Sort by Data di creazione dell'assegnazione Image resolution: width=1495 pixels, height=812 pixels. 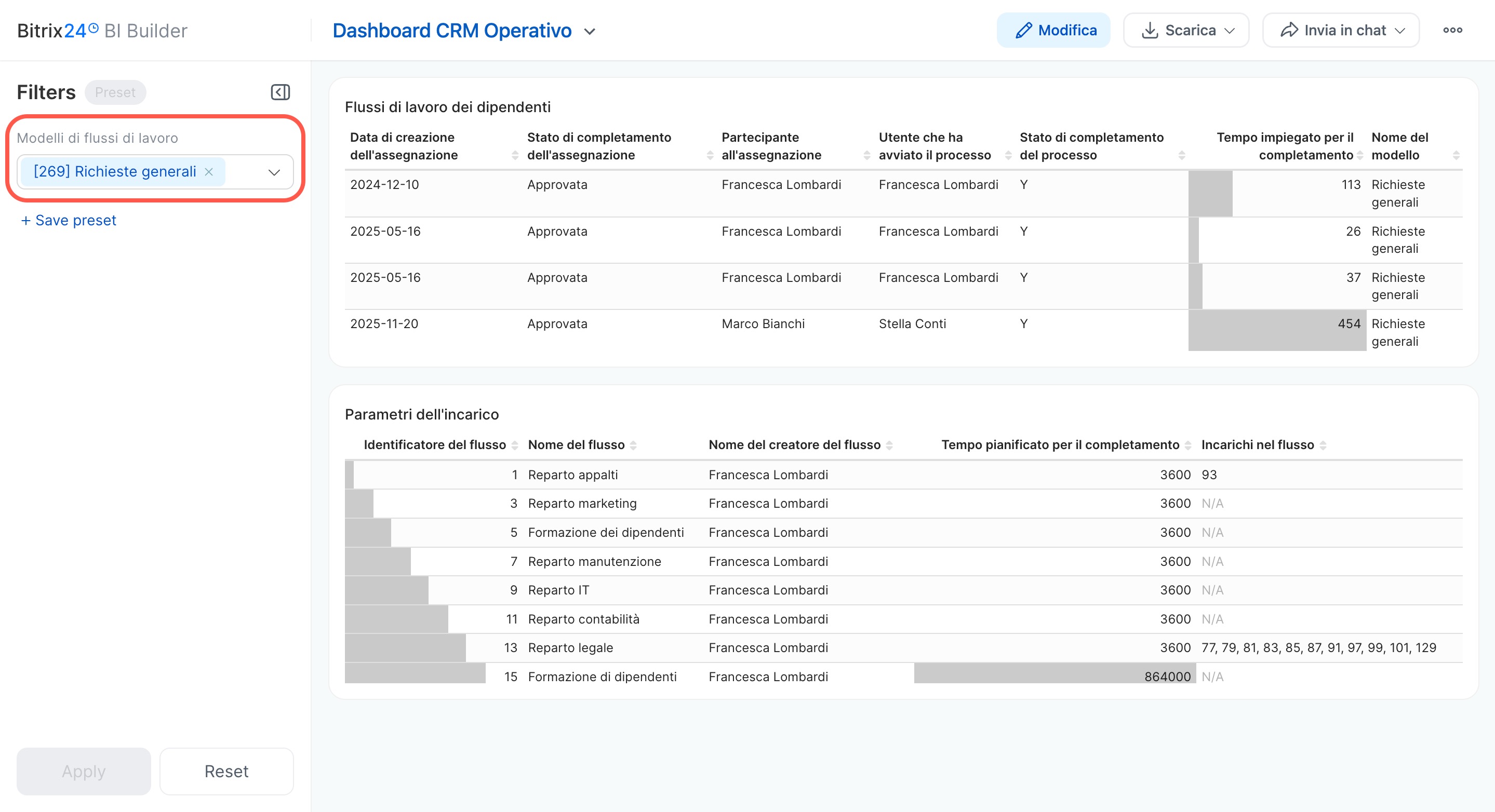click(515, 155)
